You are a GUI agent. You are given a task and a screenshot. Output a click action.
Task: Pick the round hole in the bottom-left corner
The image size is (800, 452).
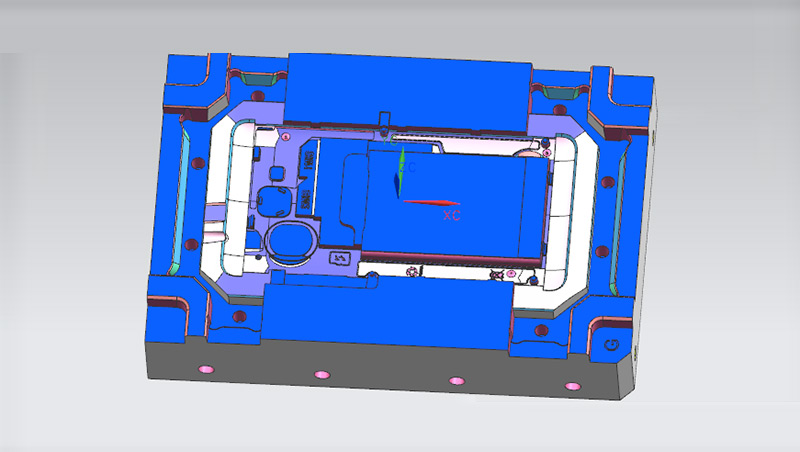tap(239, 318)
